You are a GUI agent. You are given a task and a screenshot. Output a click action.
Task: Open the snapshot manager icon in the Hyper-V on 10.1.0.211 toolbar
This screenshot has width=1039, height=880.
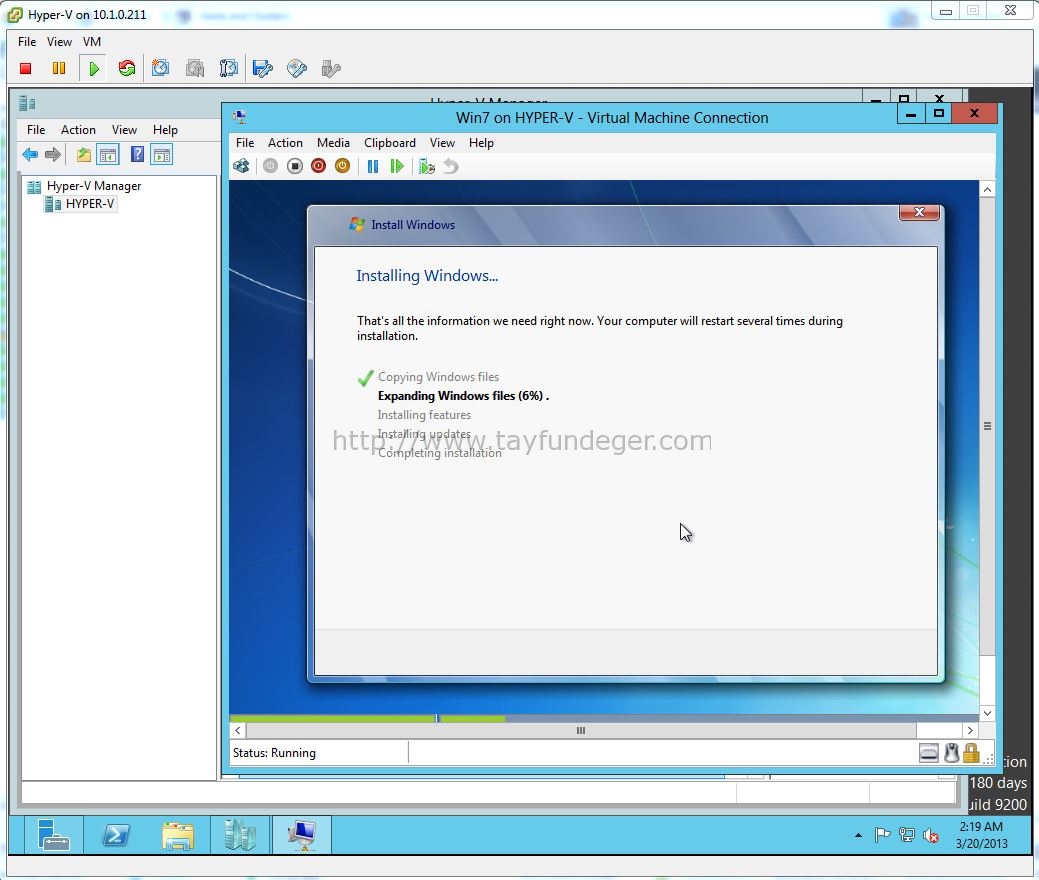pyautogui.click(x=229, y=68)
